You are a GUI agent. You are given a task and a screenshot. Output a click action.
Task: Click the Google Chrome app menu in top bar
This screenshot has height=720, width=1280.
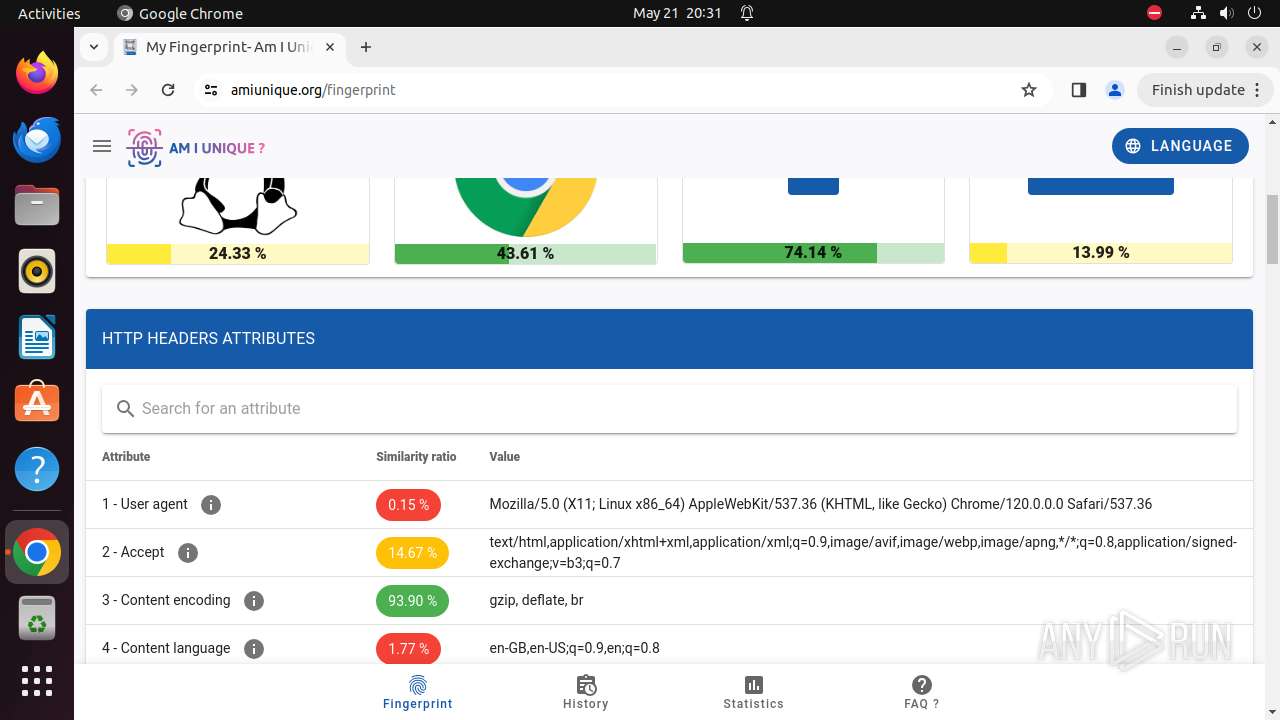tap(180, 14)
